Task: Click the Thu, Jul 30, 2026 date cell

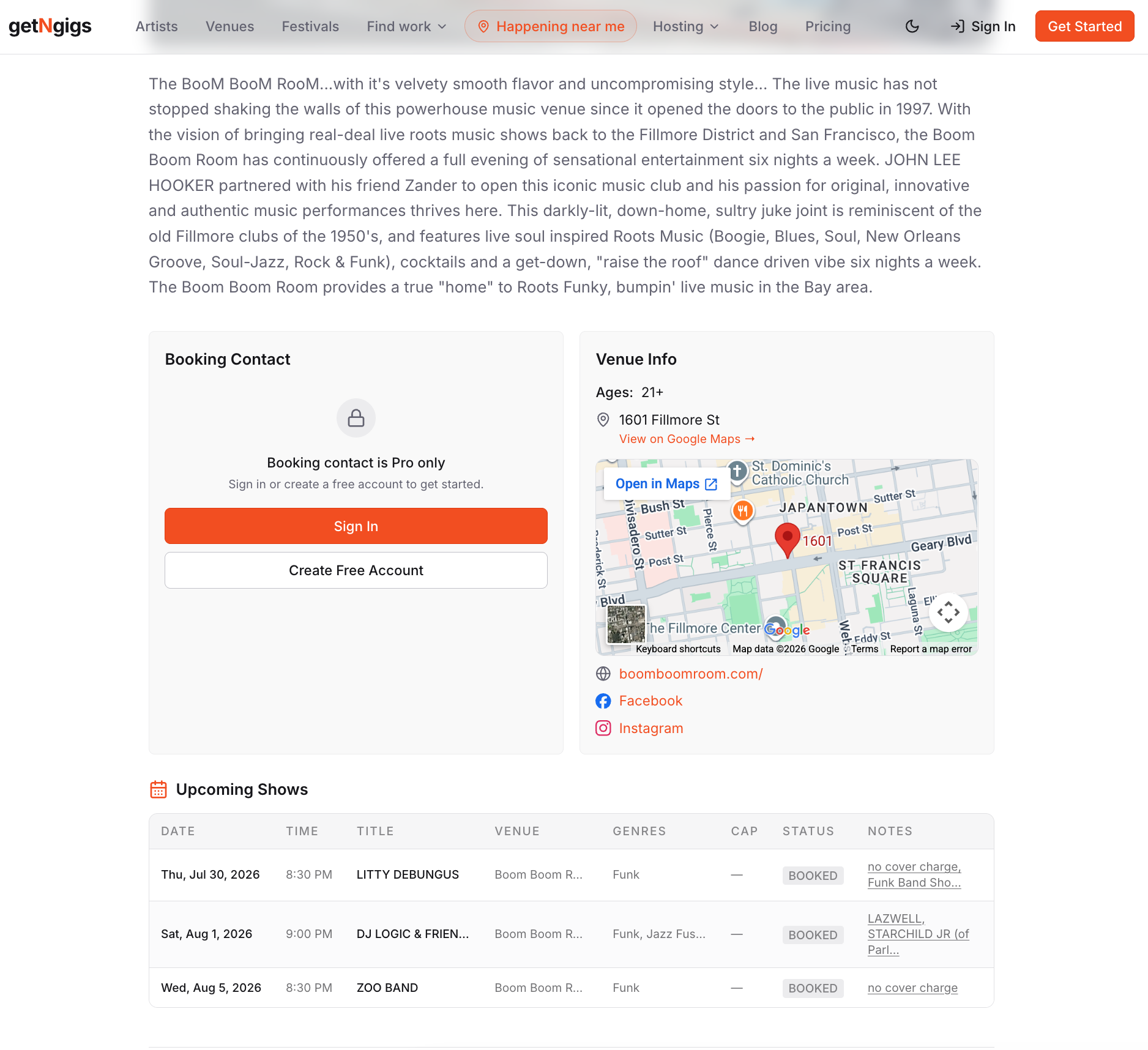Action: coord(211,875)
